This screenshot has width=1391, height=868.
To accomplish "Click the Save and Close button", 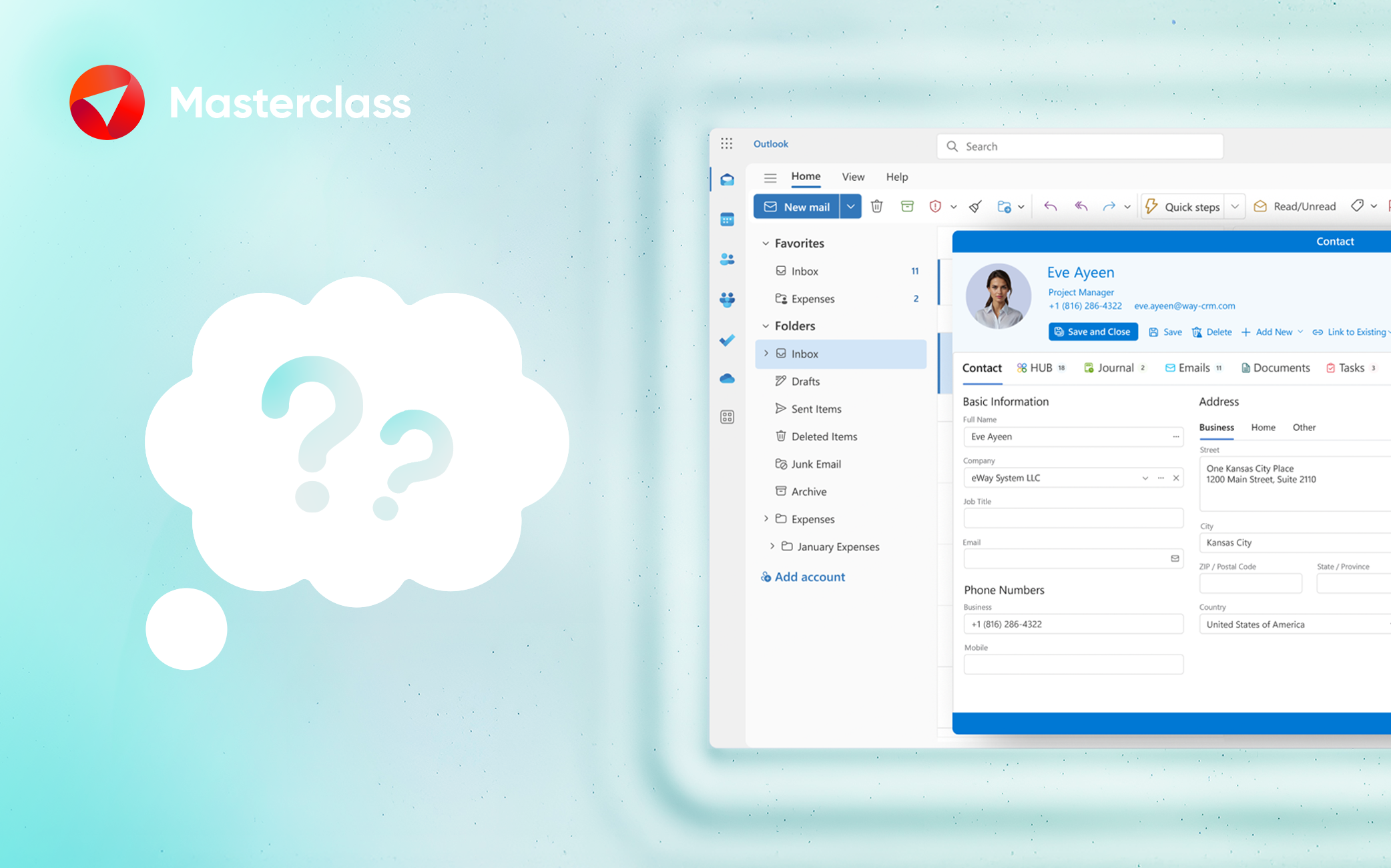I will pos(1093,332).
